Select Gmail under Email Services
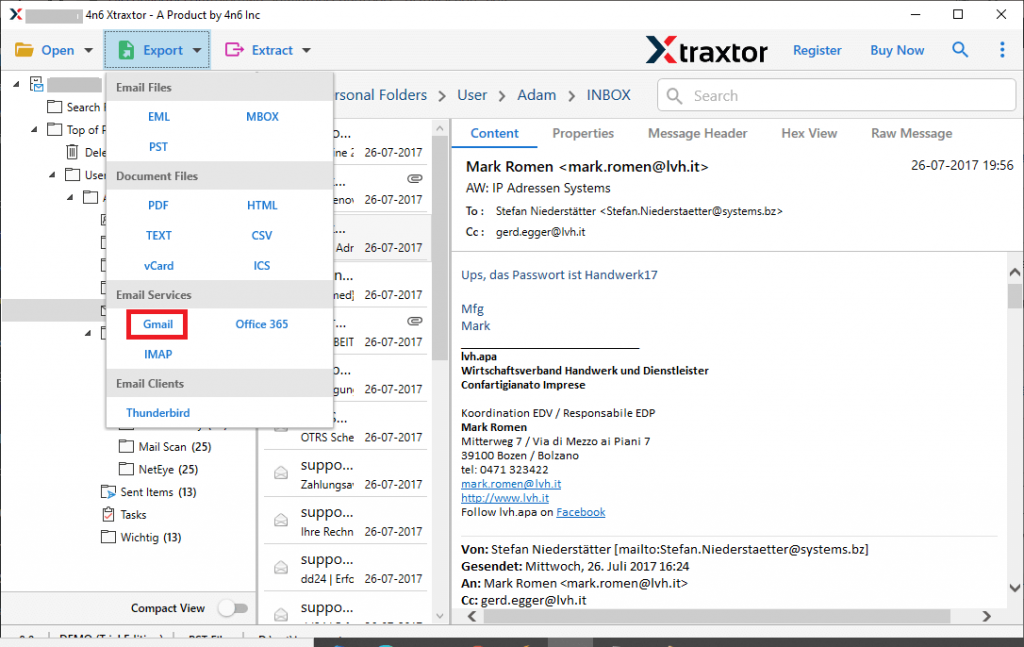Screen dimensions: 1024x647 pyautogui.click(x=158, y=325)
